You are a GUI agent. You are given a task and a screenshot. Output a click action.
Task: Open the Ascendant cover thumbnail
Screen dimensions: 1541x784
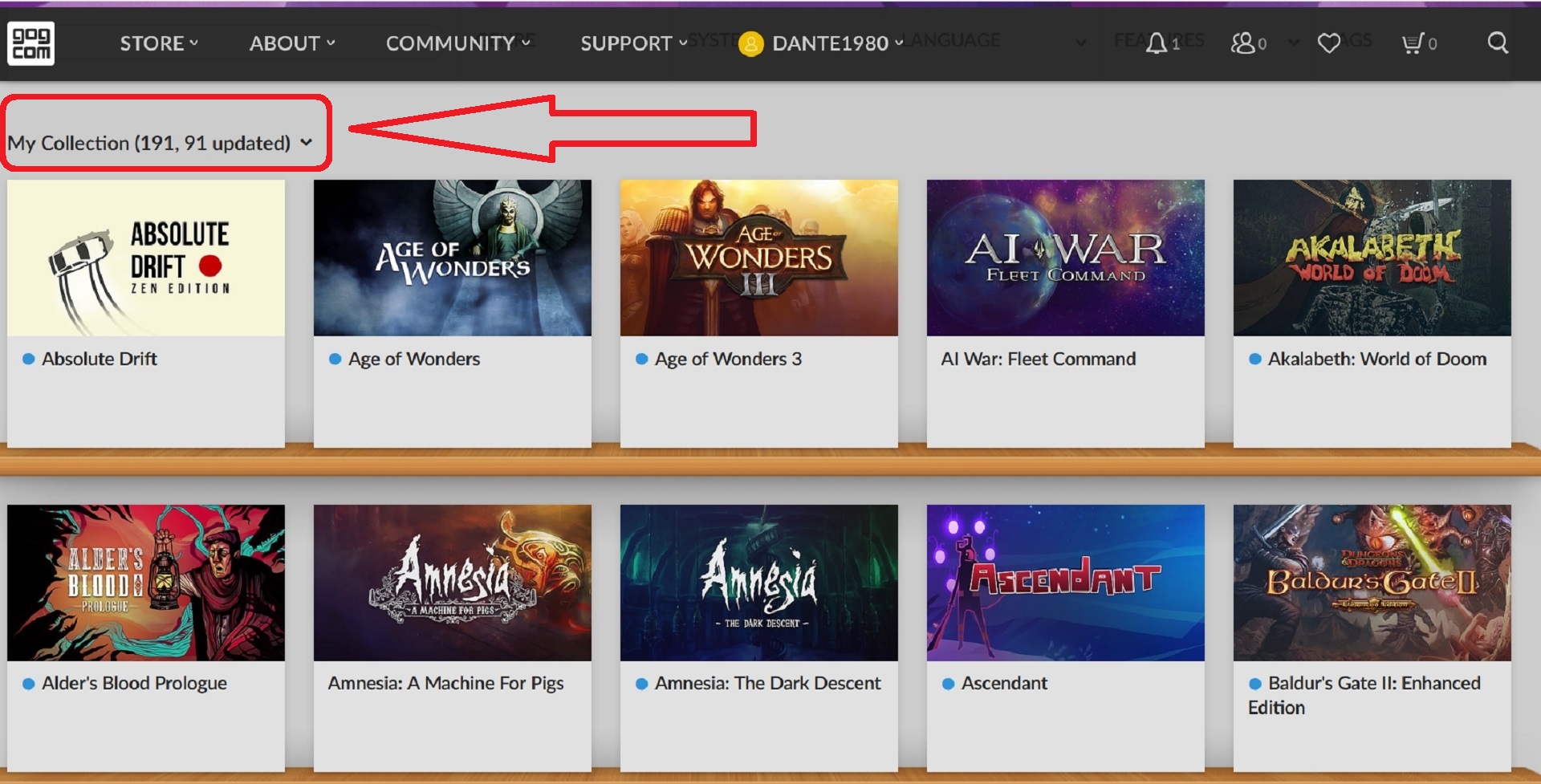click(x=1066, y=583)
